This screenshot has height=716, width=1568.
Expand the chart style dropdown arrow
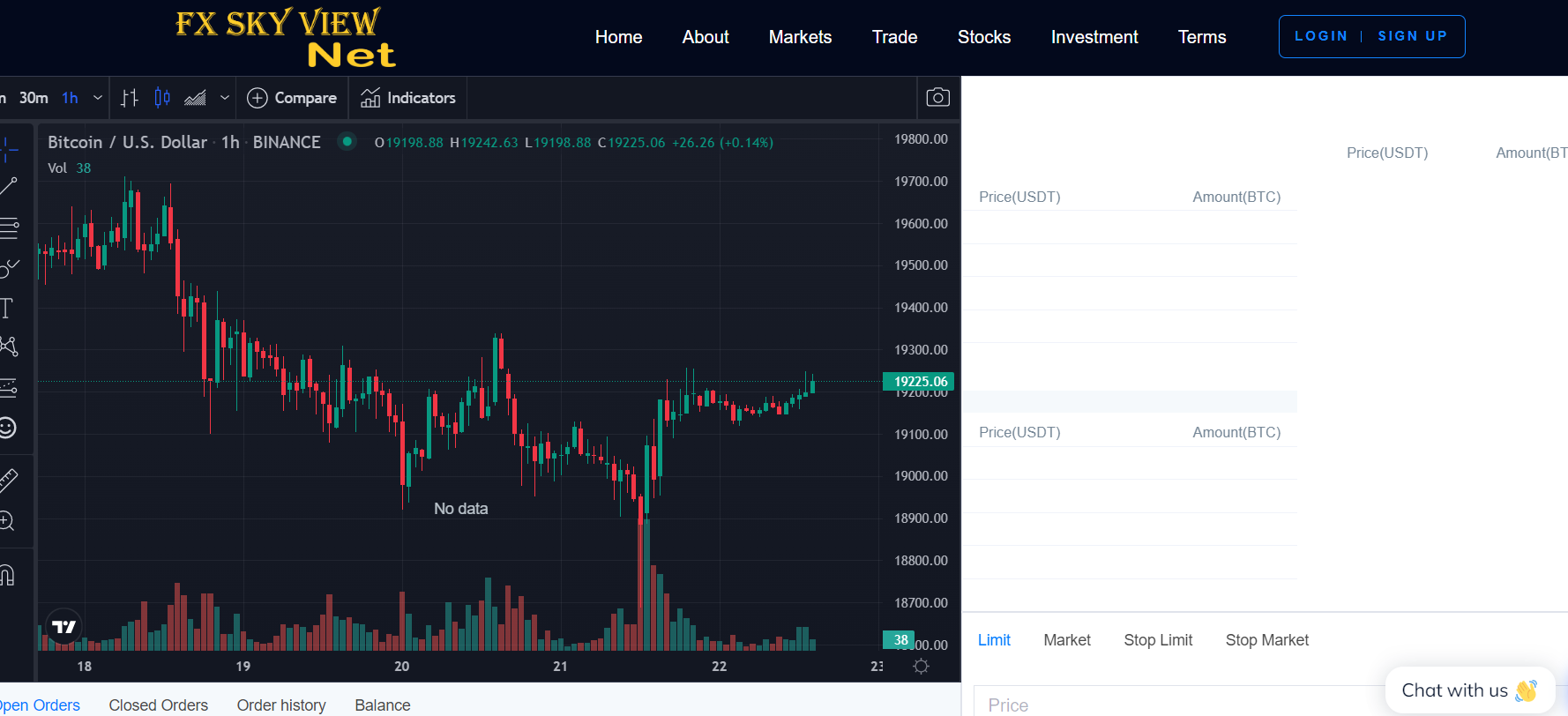pos(225,98)
